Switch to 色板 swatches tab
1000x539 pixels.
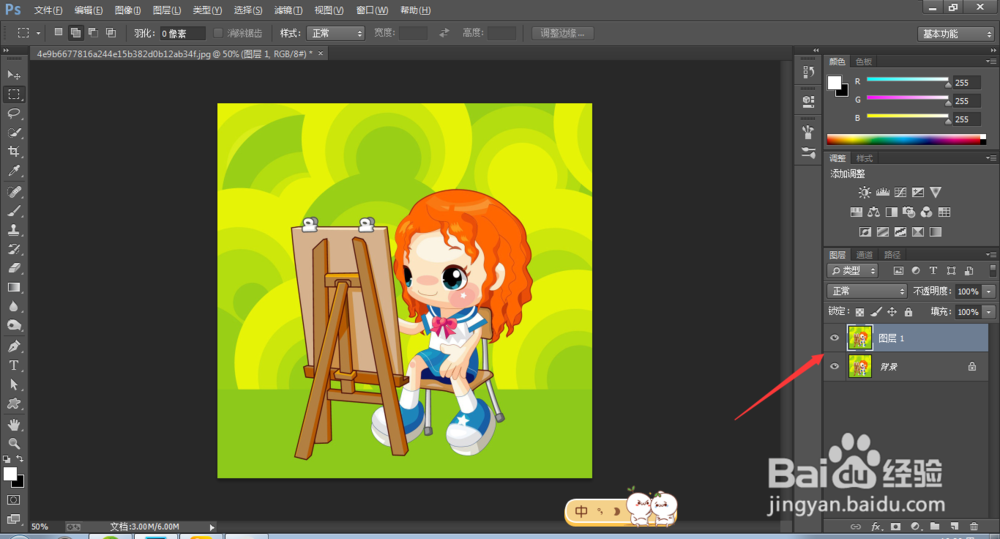pyautogui.click(x=864, y=61)
